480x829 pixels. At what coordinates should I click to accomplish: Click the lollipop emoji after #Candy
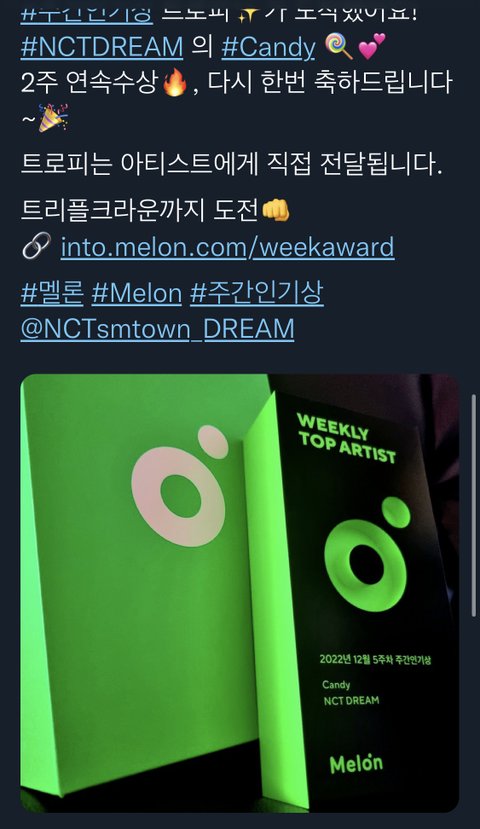338,47
